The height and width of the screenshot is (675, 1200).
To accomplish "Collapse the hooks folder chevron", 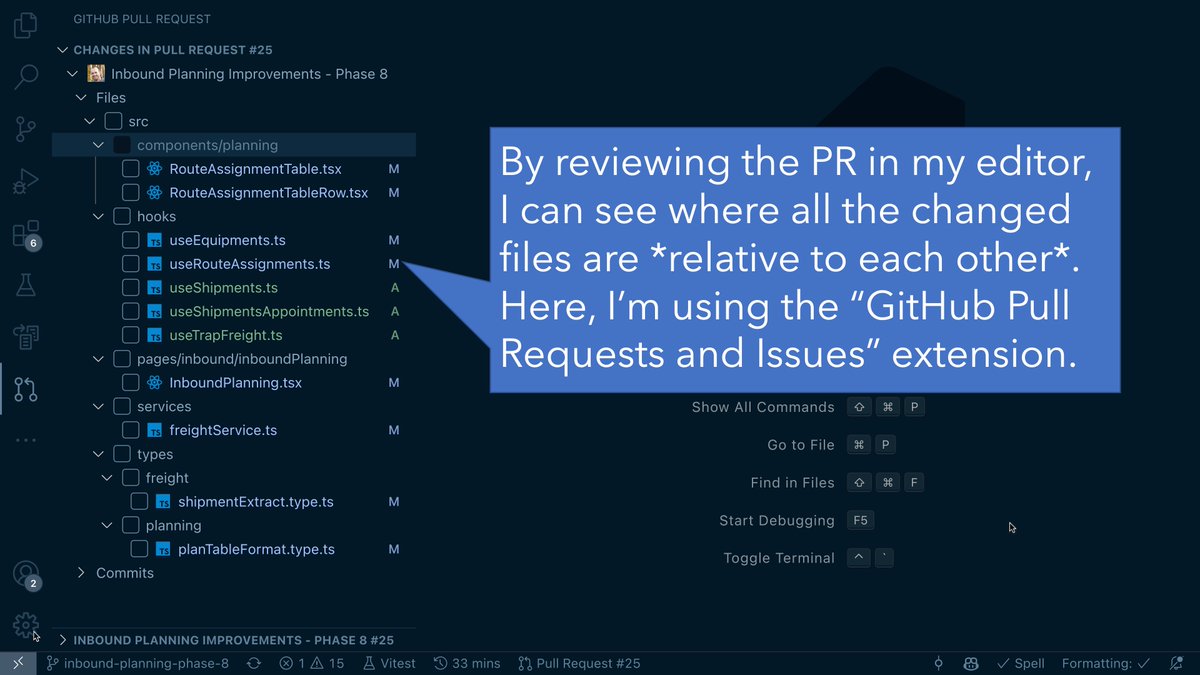I will coord(98,216).
